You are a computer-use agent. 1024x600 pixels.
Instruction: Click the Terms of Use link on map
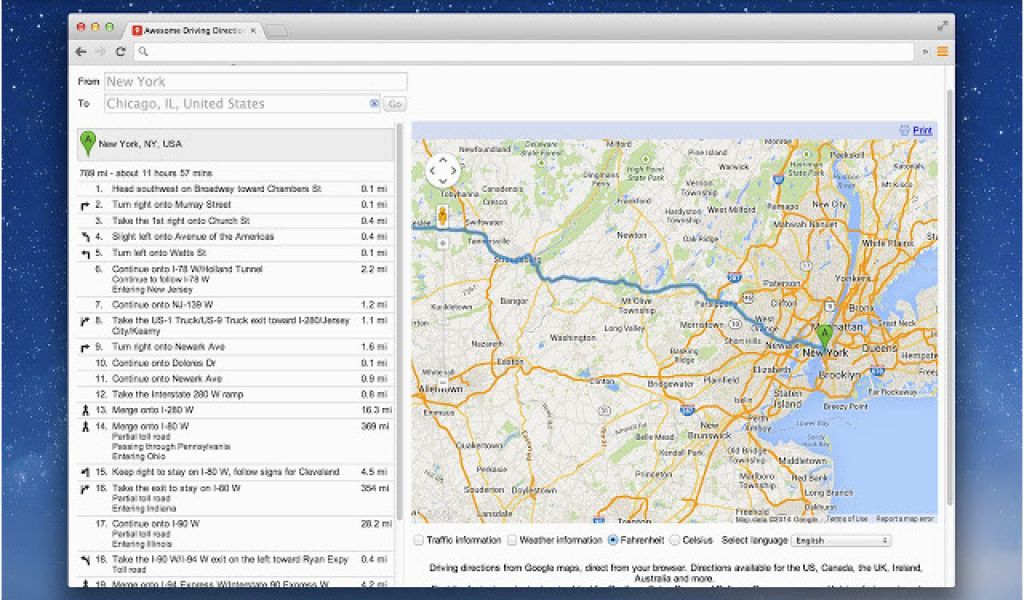[847, 519]
